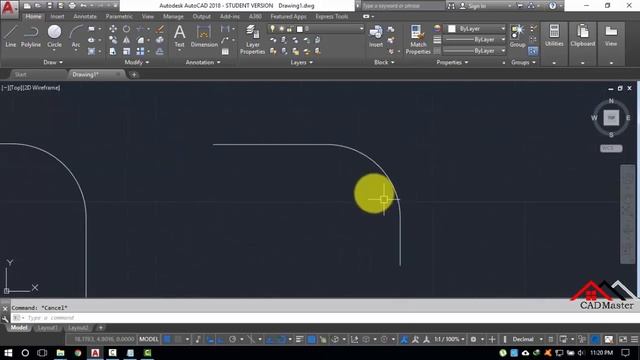Open Layer Properties manager

pyautogui.click(x=252, y=39)
